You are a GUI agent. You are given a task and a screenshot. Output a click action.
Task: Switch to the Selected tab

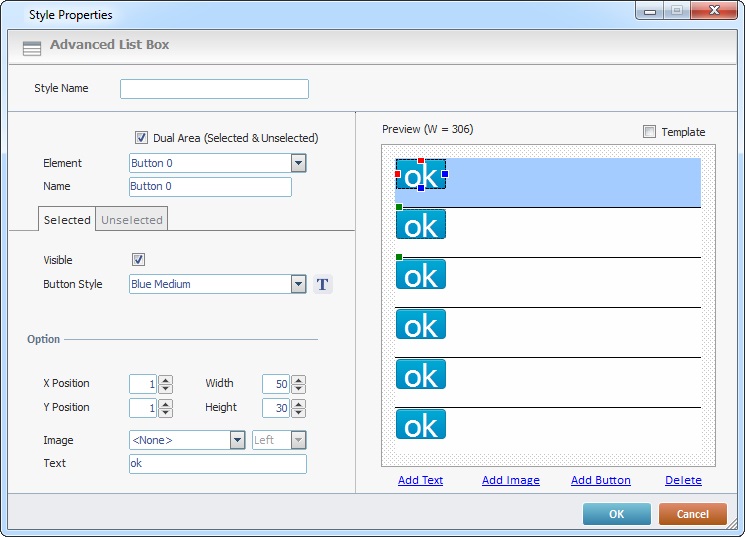point(67,220)
